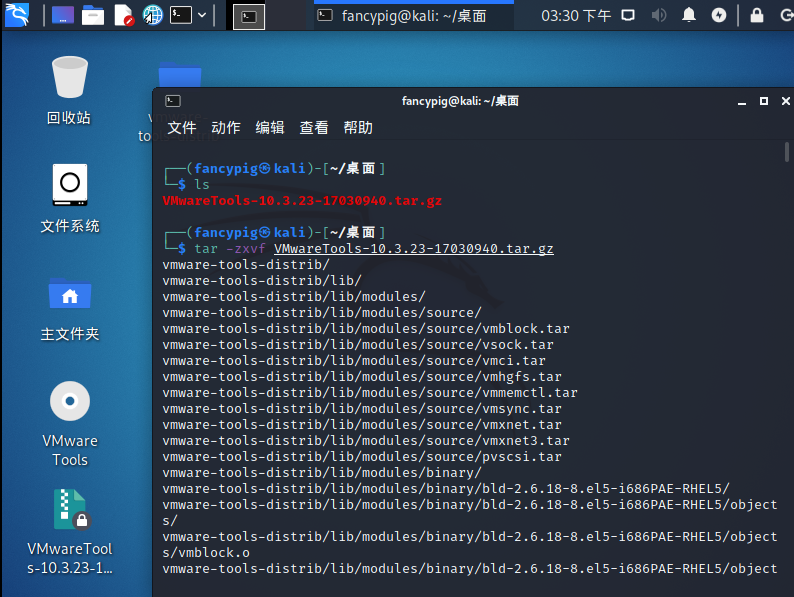
Task: Click the vmci.tar output line
Action: click(x=353, y=361)
